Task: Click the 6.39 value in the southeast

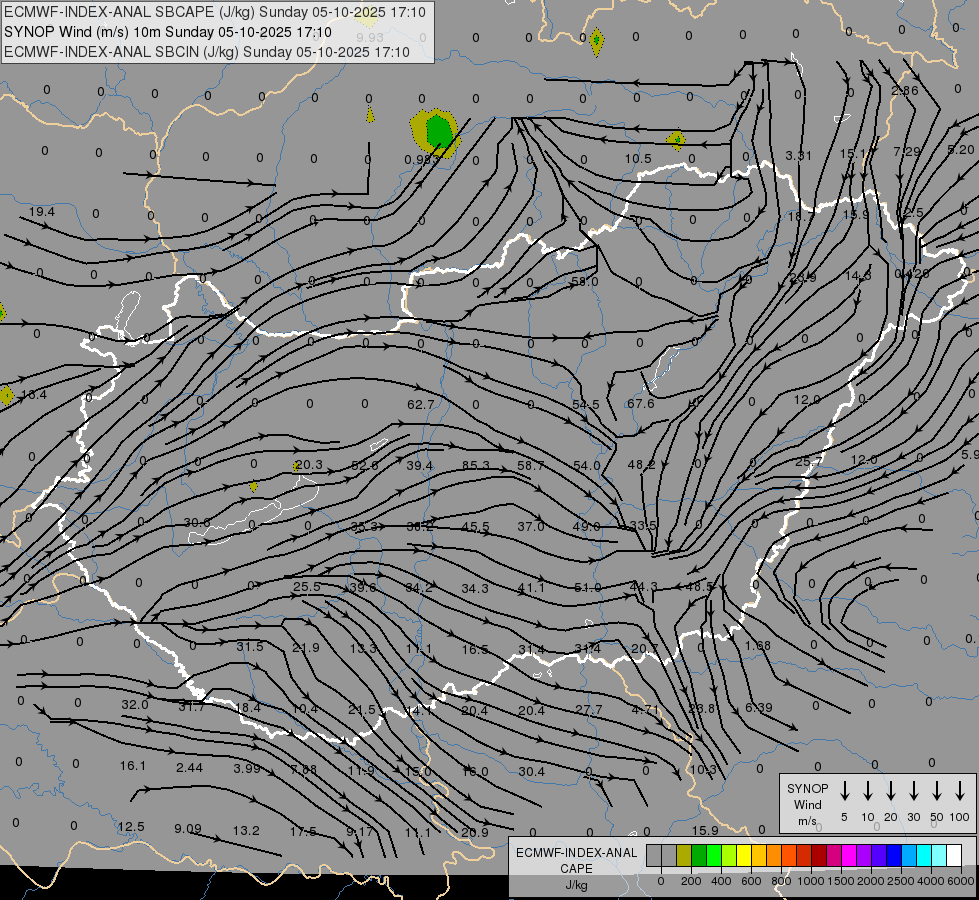Action: coord(759,708)
